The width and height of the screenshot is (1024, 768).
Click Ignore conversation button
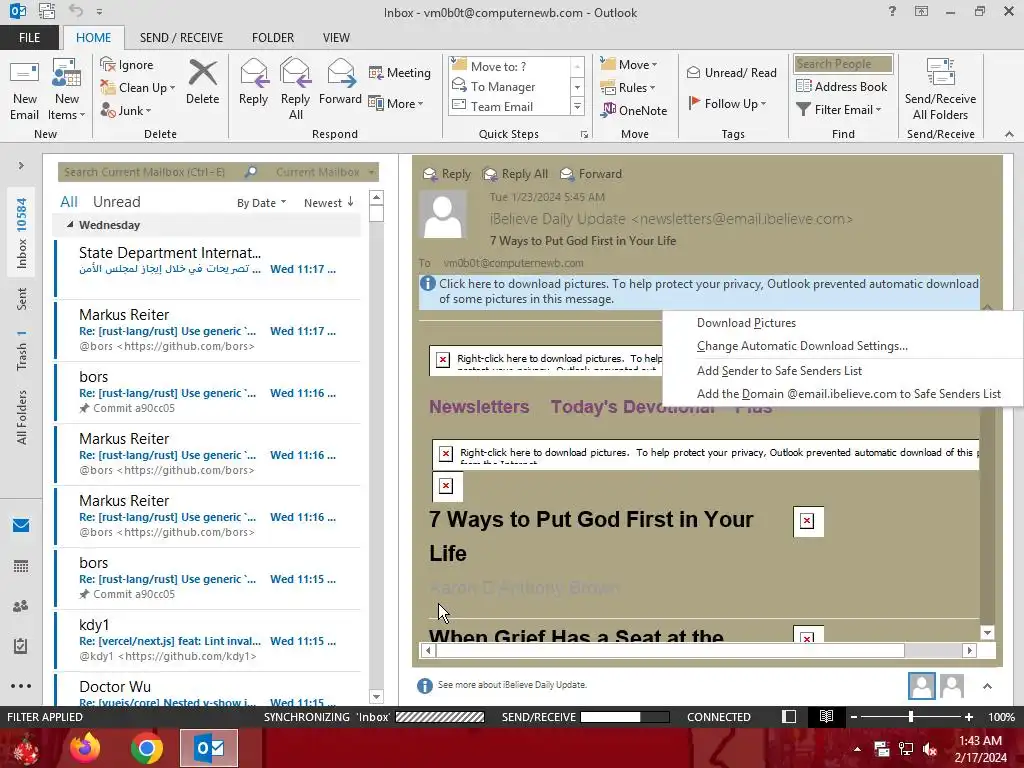tap(127, 65)
